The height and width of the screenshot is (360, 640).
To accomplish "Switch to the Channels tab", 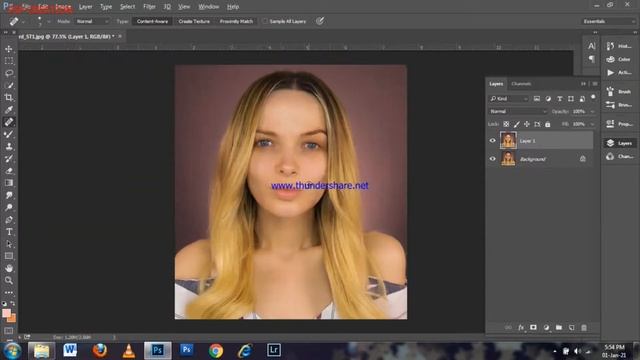I will click(x=521, y=84).
